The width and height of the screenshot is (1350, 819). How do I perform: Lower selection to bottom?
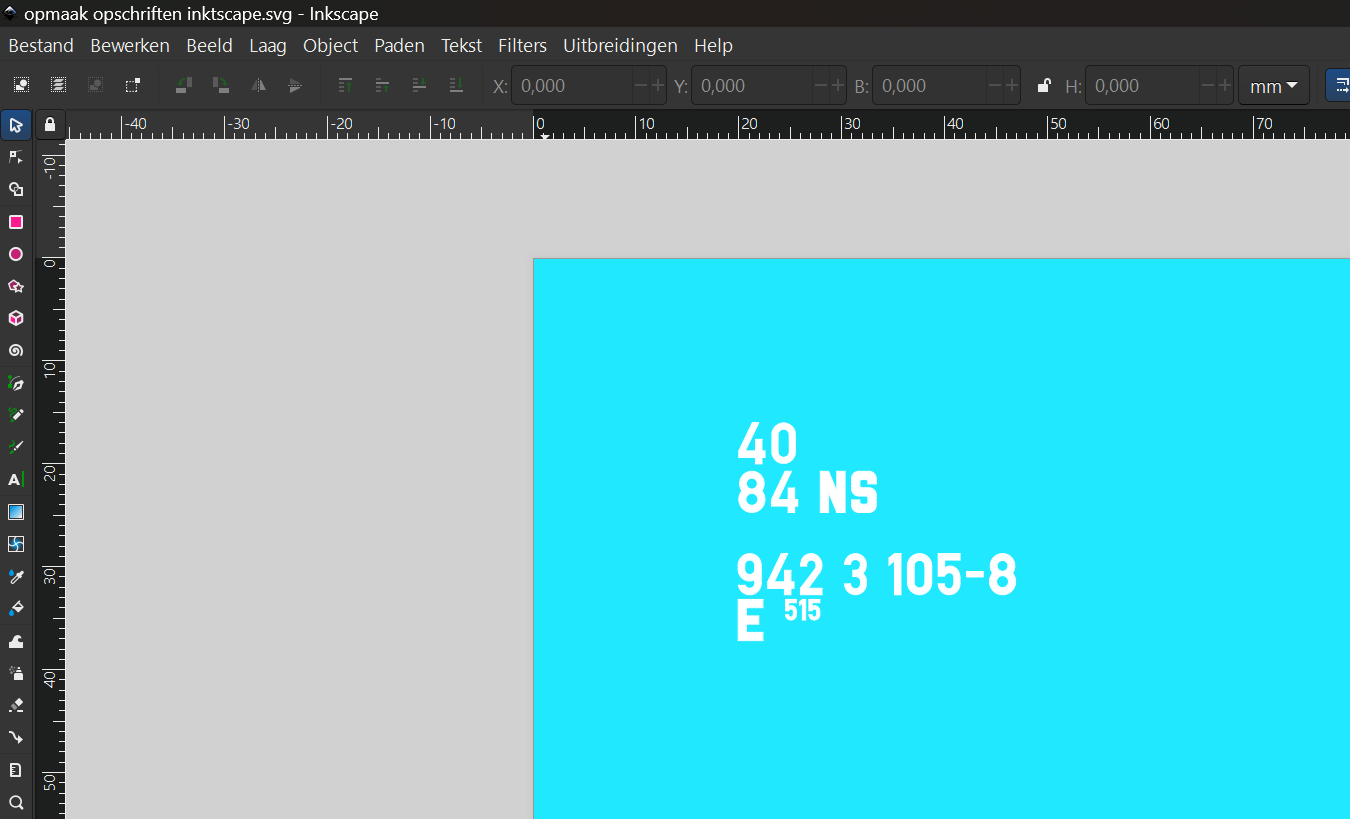pos(456,85)
